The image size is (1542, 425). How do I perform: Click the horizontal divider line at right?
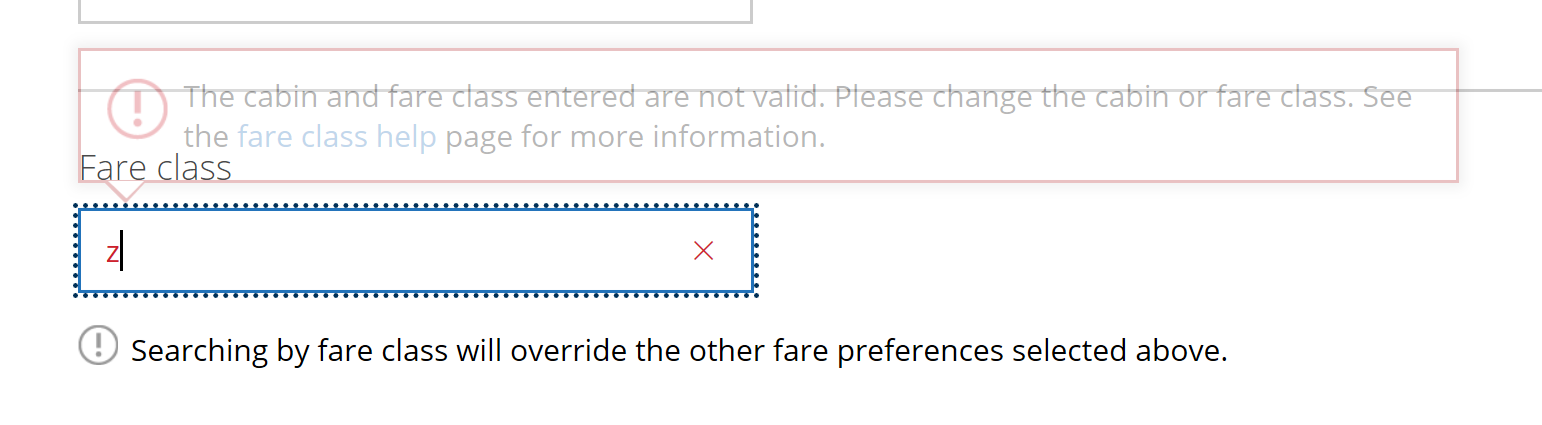coord(1500,90)
